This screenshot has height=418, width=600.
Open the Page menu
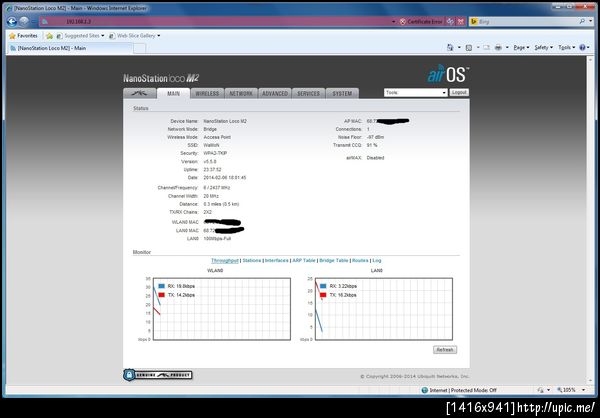pyautogui.click(x=521, y=47)
